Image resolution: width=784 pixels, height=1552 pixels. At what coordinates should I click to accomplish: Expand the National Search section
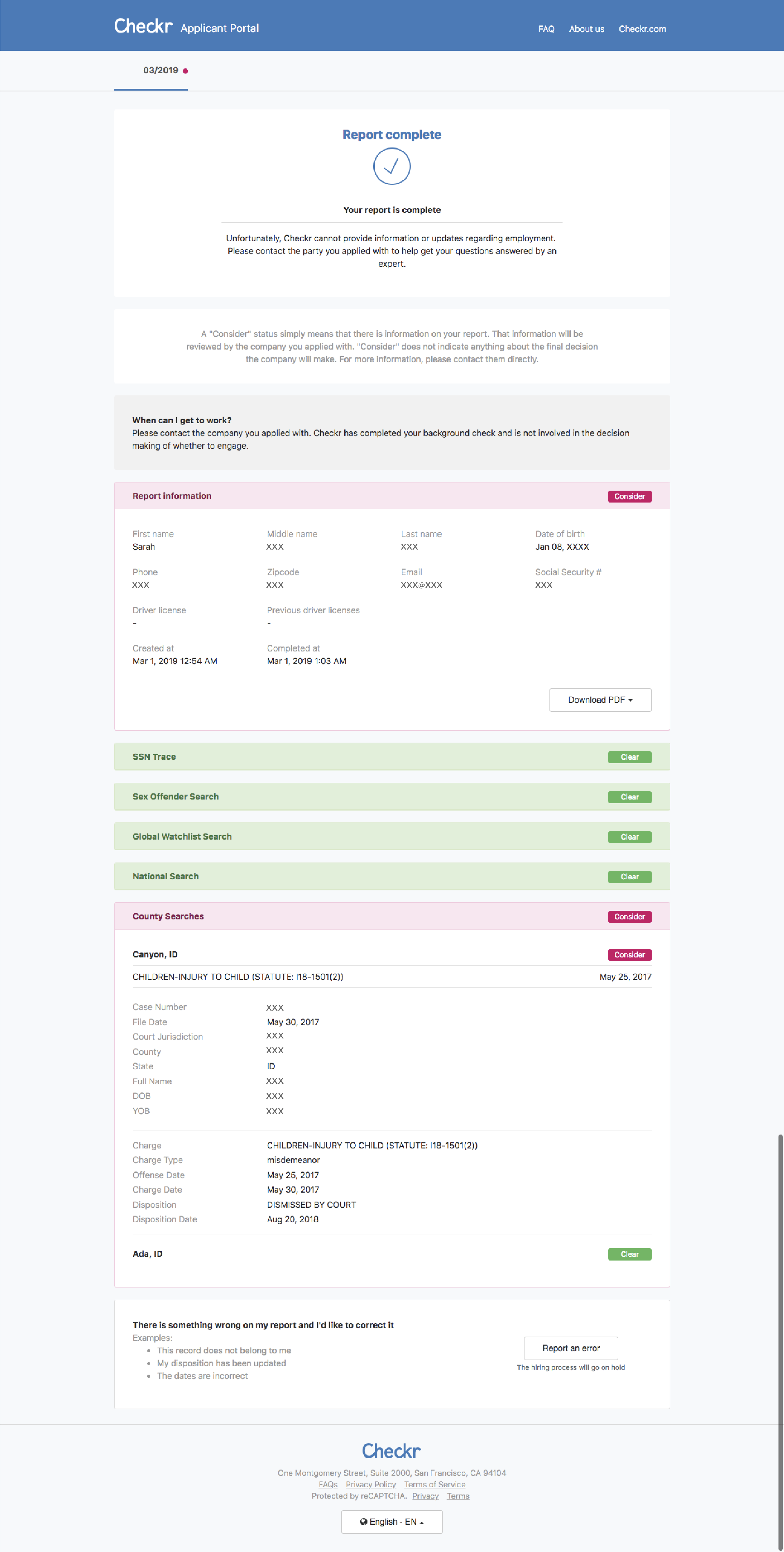pyautogui.click(x=166, y=877)
